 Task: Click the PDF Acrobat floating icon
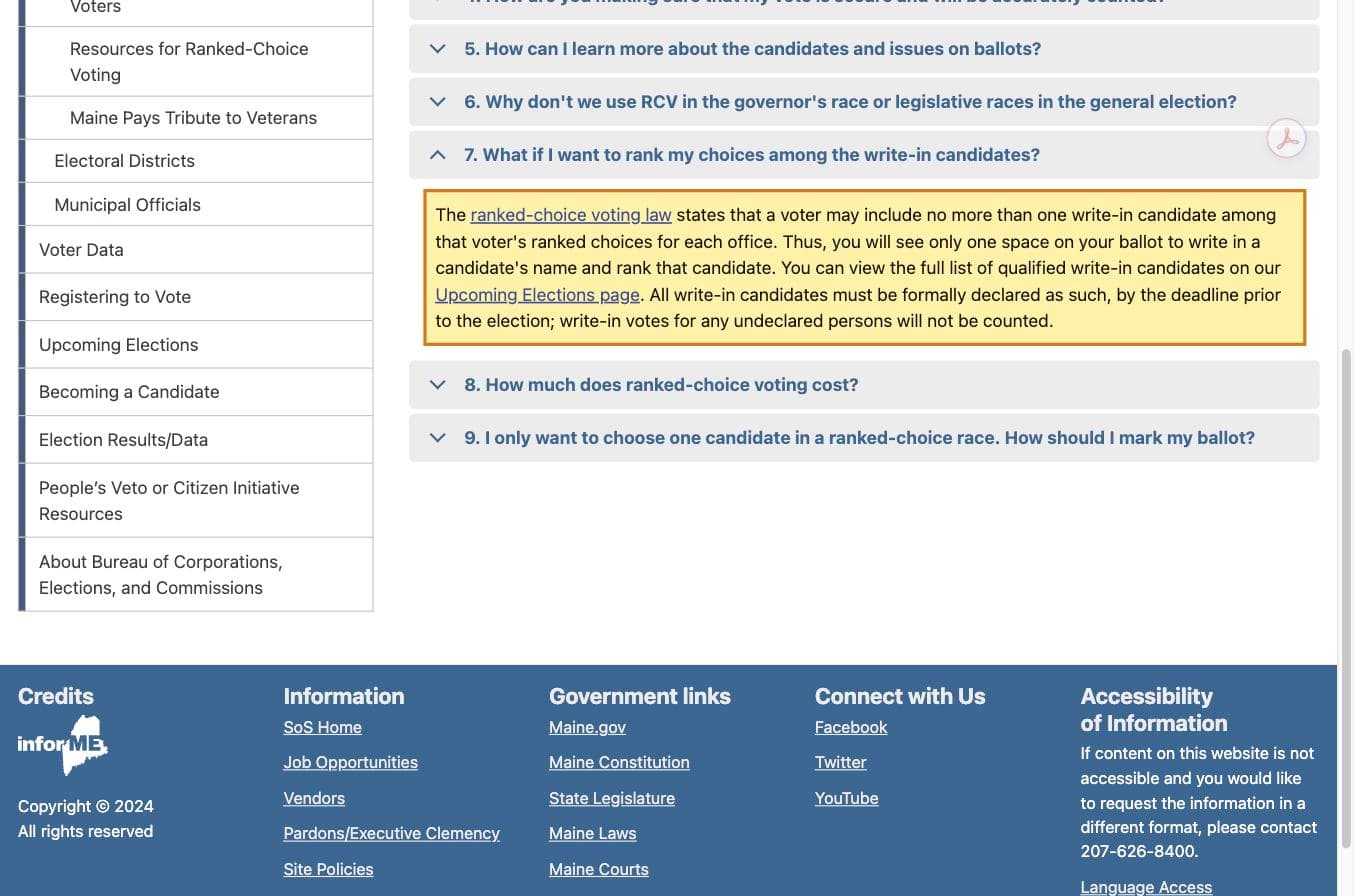pyautogui.click(x=1287, y=138)
